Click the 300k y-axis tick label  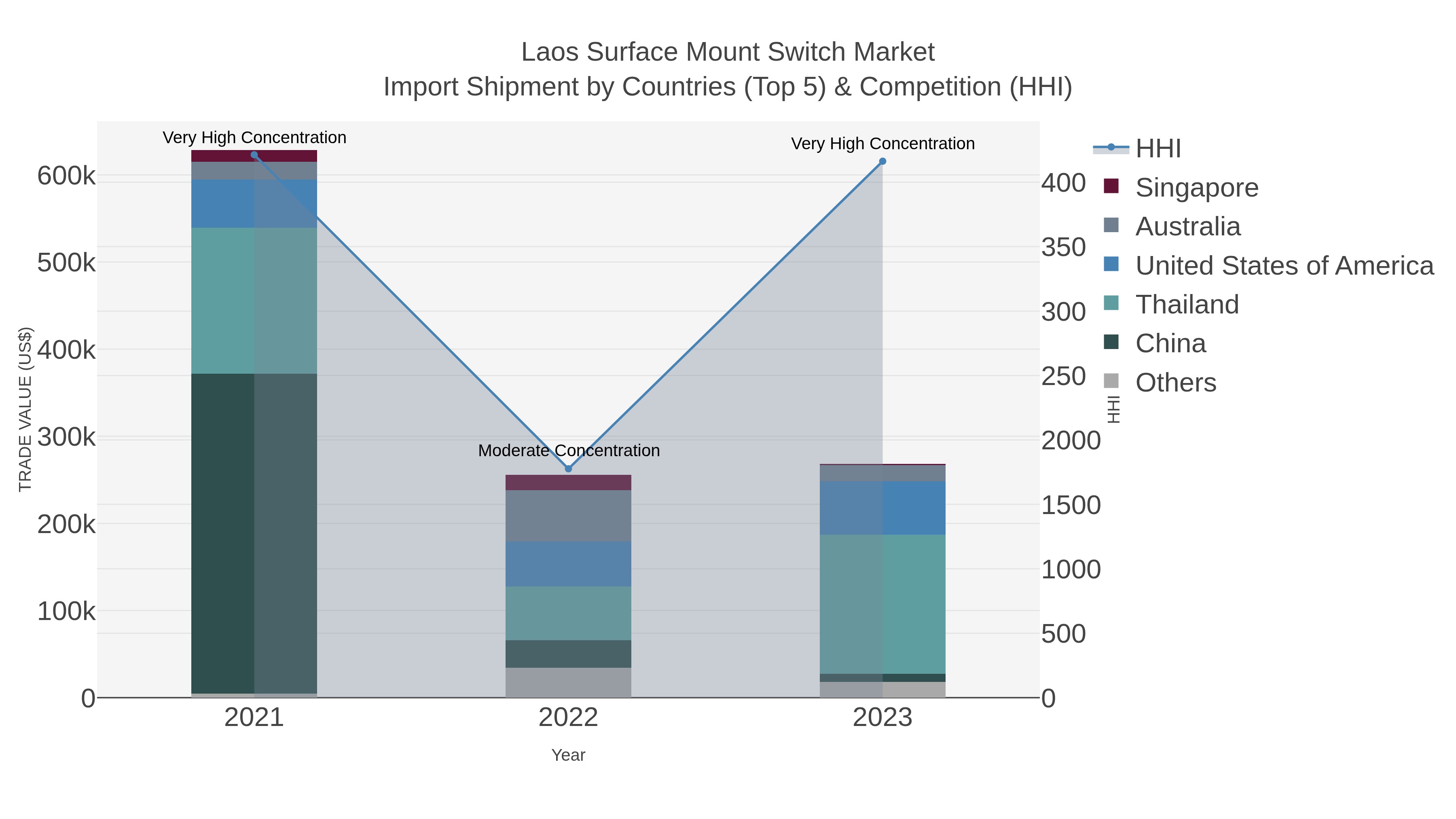66,437
